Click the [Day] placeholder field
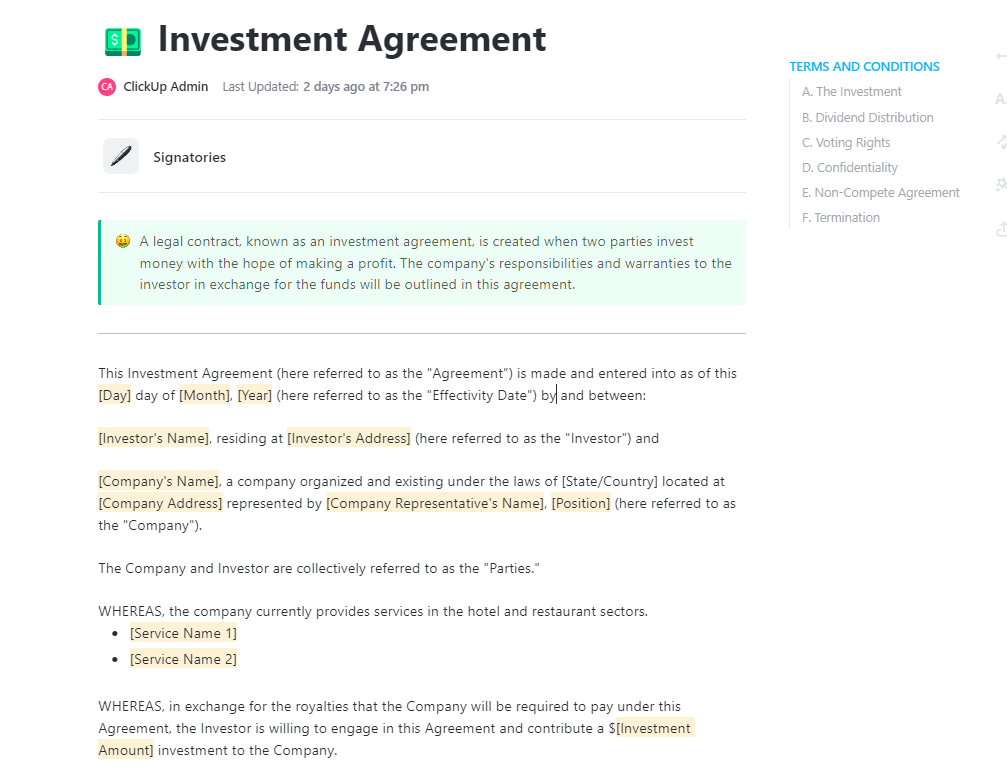Viewport: 1007px width, 774px height. [114, 395]
